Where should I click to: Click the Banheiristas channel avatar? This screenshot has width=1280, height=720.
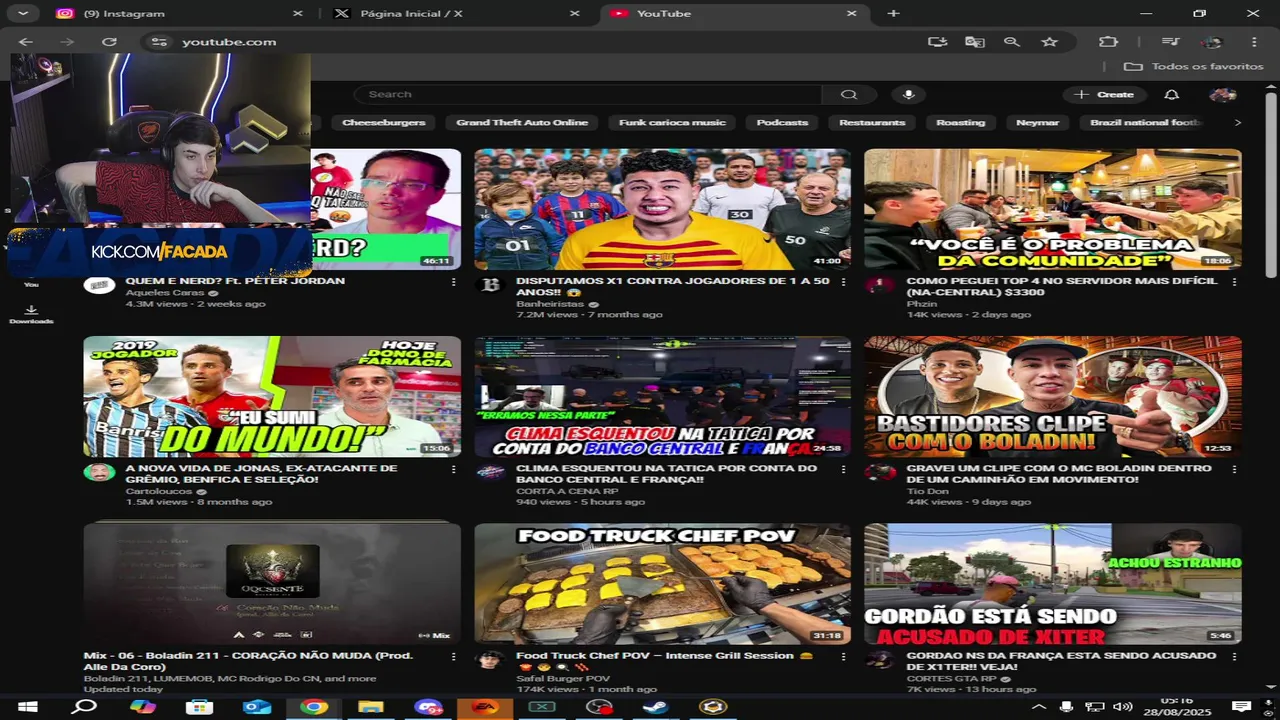pos(490,285)
